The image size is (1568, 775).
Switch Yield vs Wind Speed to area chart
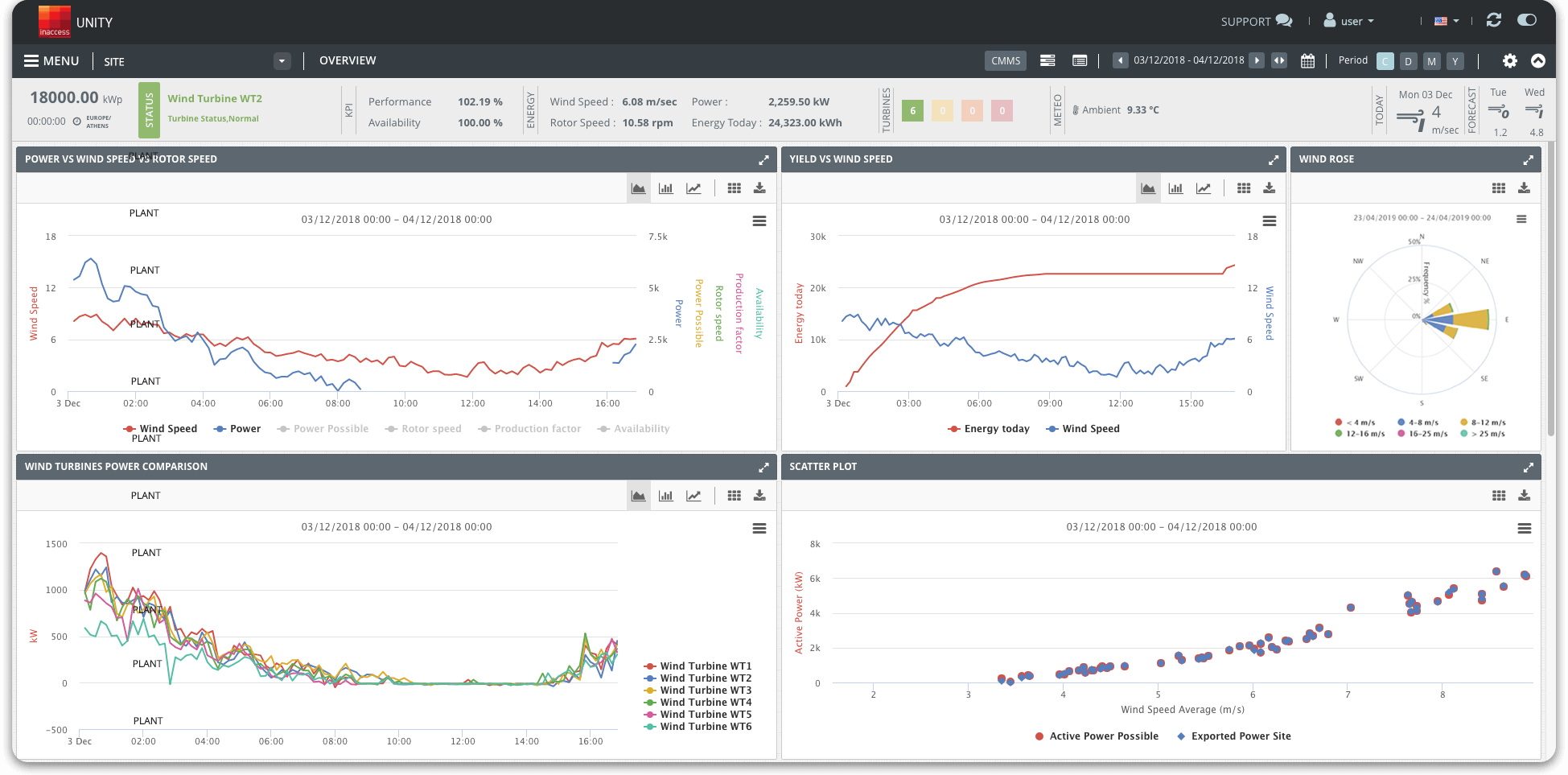tap(1148, 188)
